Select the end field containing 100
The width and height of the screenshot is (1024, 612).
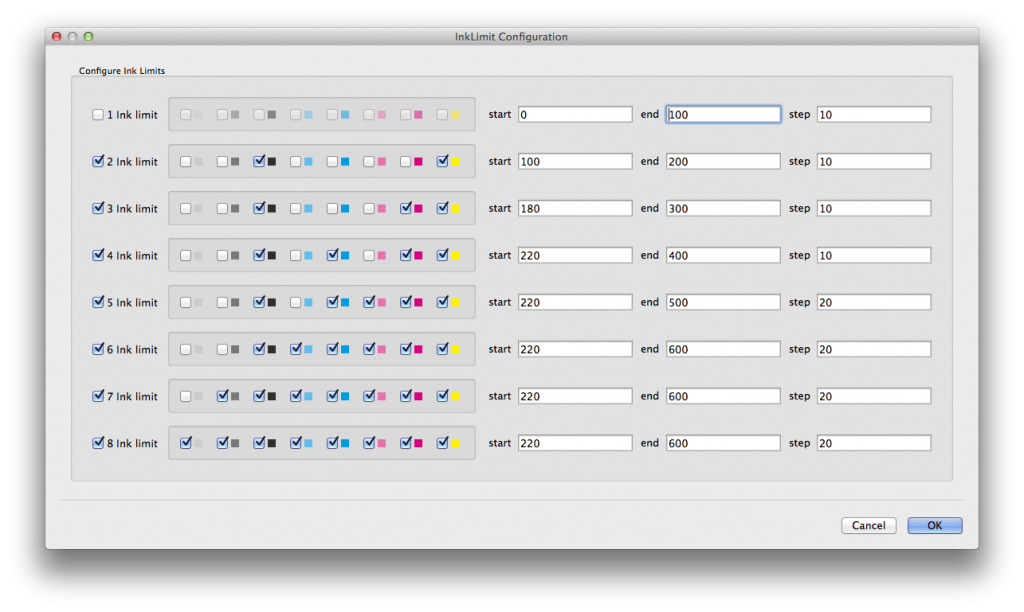click(723, 114)
